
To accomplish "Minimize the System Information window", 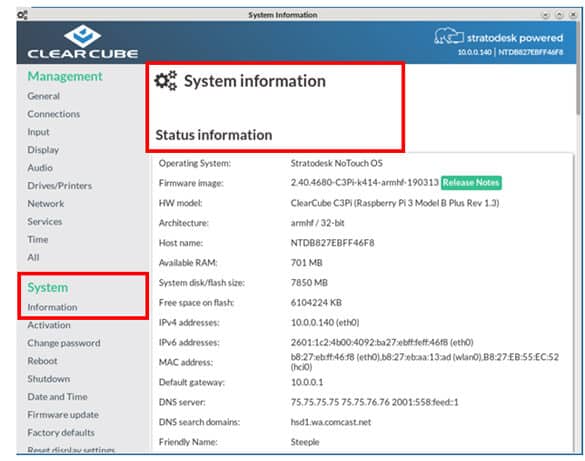I will tap(545, 15).
